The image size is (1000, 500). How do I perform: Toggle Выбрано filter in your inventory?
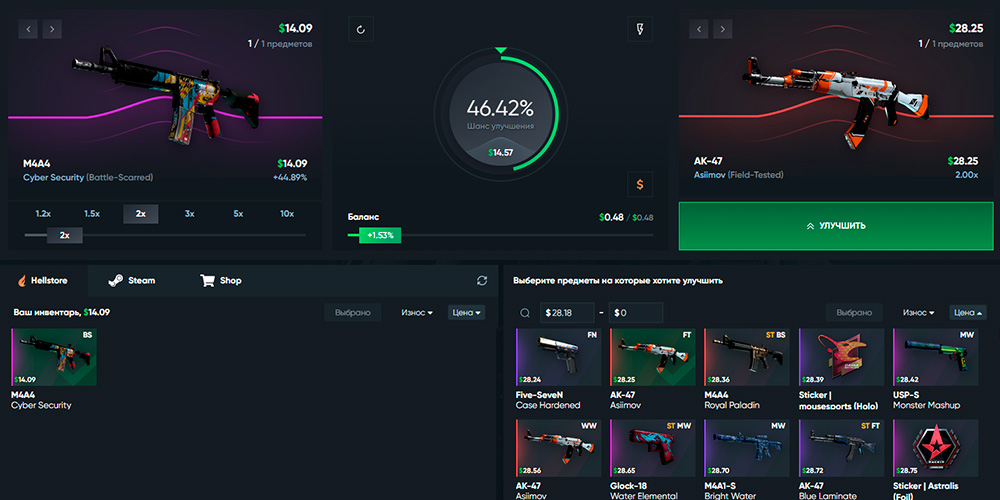click(x=353, y=312)
